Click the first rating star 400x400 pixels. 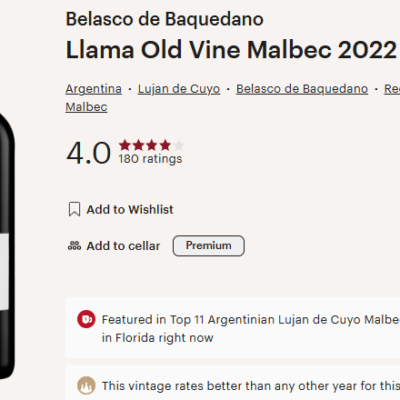pos(125,145)
